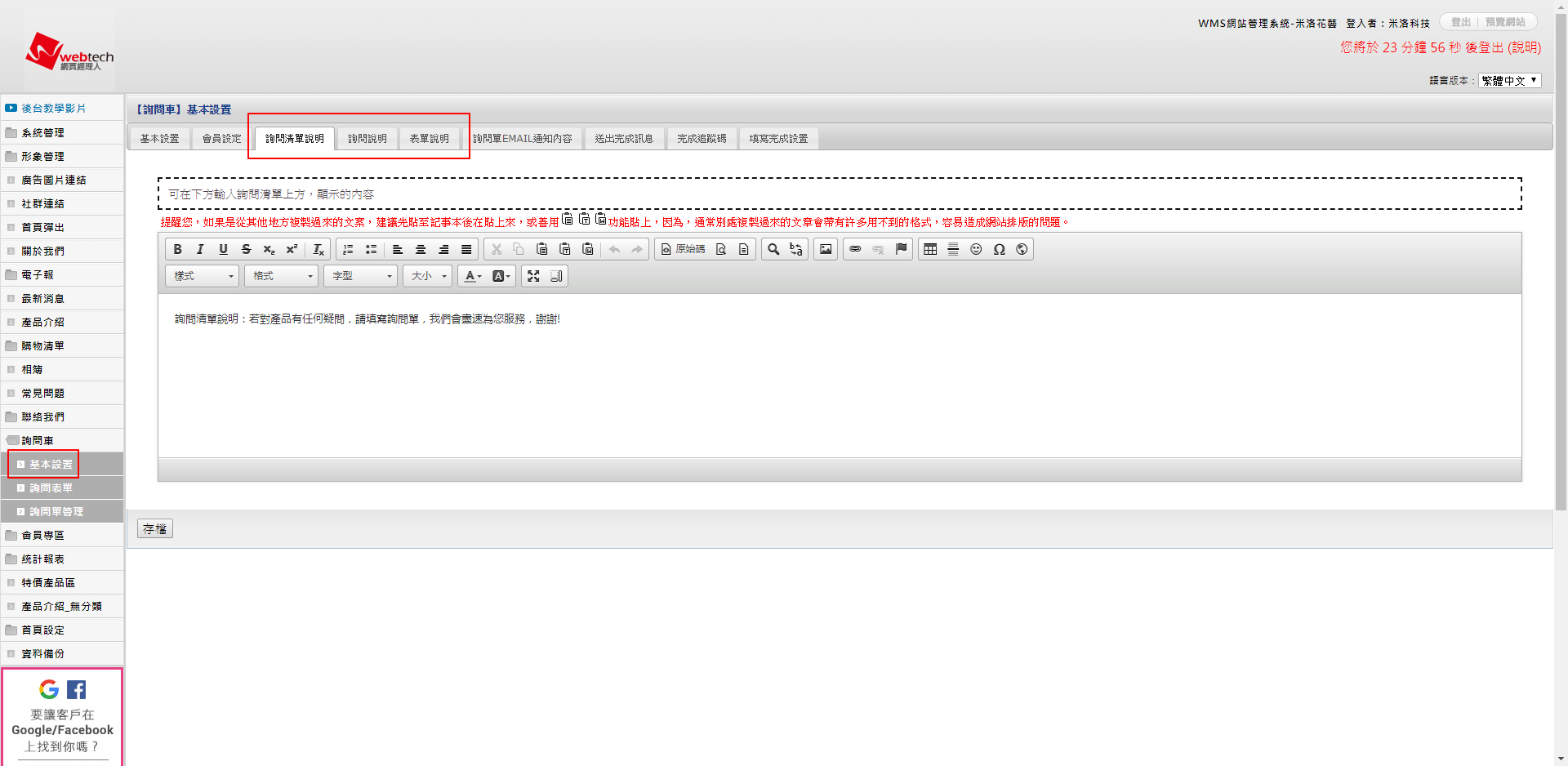Click the 存檔 save button
This screenshot has width=1568, height=766.
click(x=155, y=529)
